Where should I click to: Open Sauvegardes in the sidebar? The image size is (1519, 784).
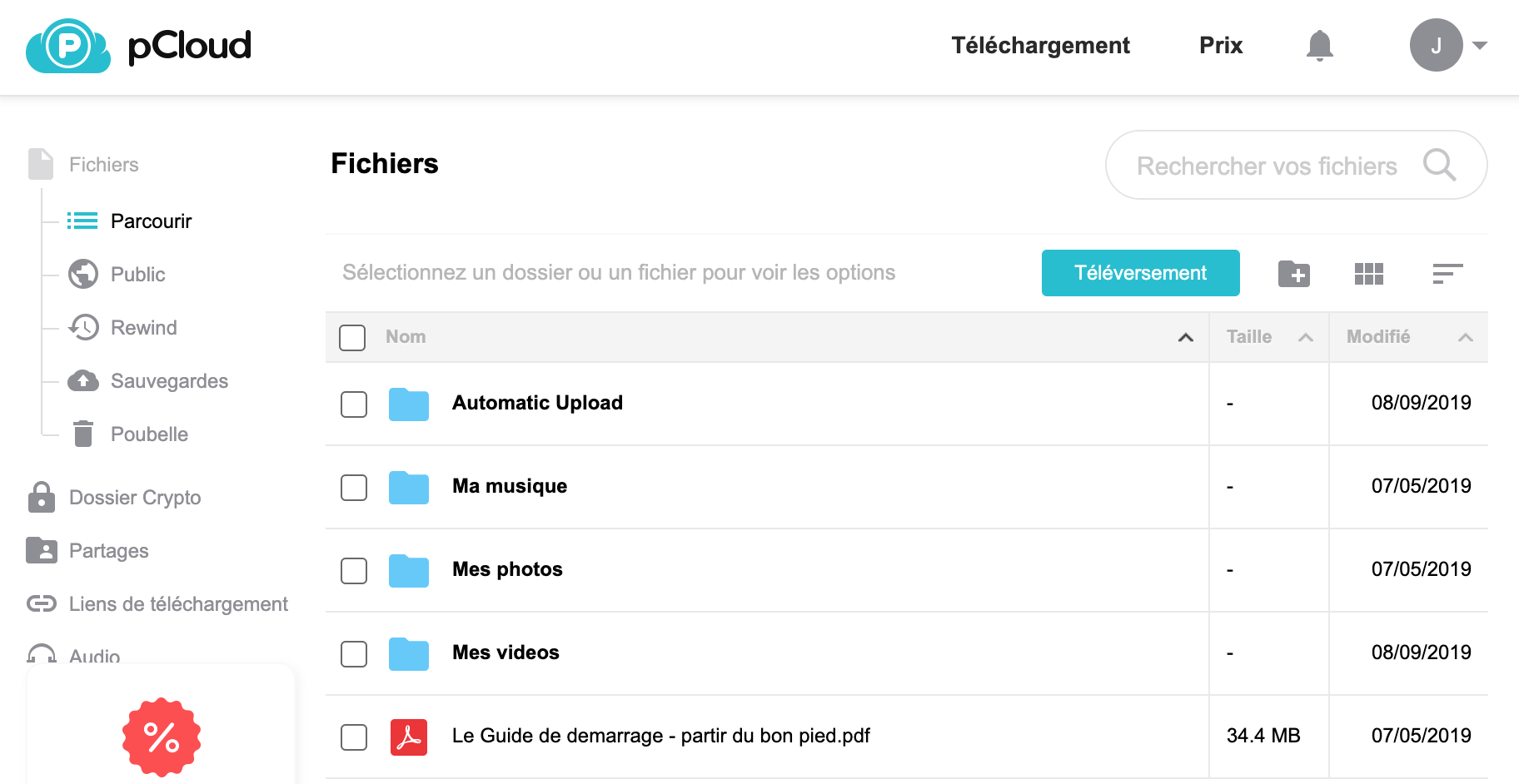[x=168, y=380]
